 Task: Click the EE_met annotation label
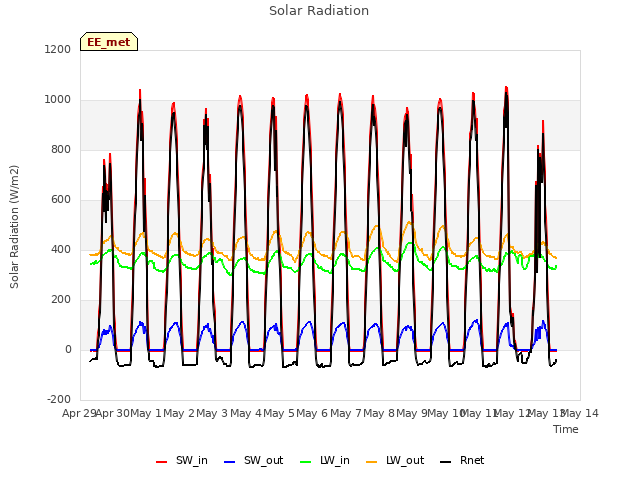pos(109,42)
